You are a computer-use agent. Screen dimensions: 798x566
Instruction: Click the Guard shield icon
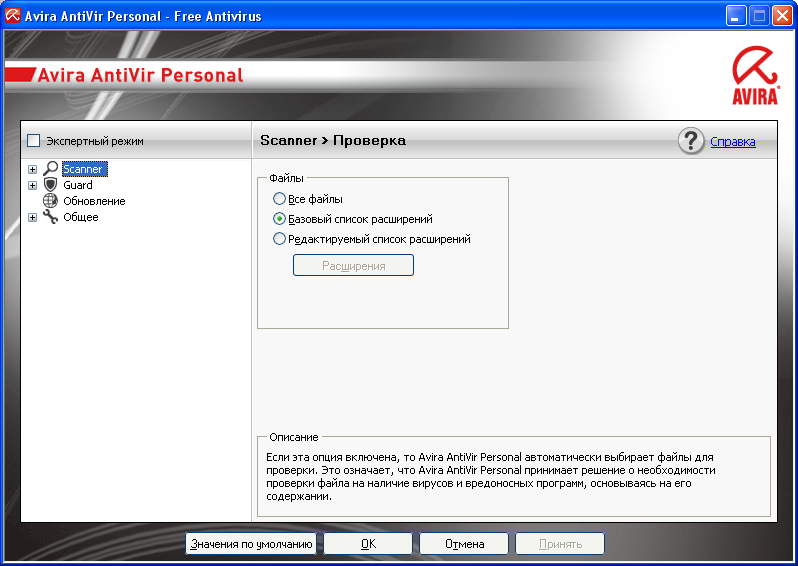point(50,185)
